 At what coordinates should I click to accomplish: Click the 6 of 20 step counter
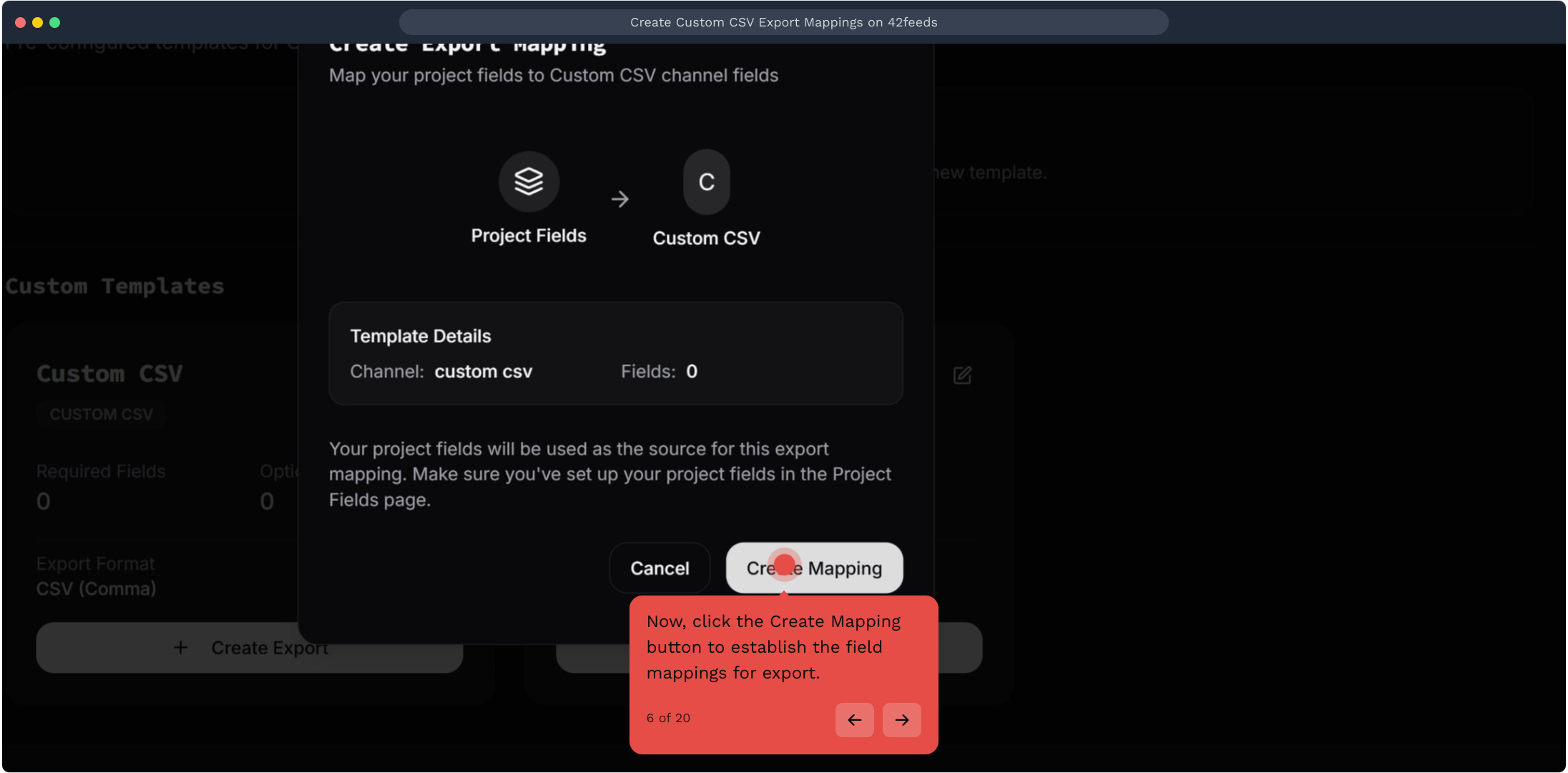coord(668,718)
